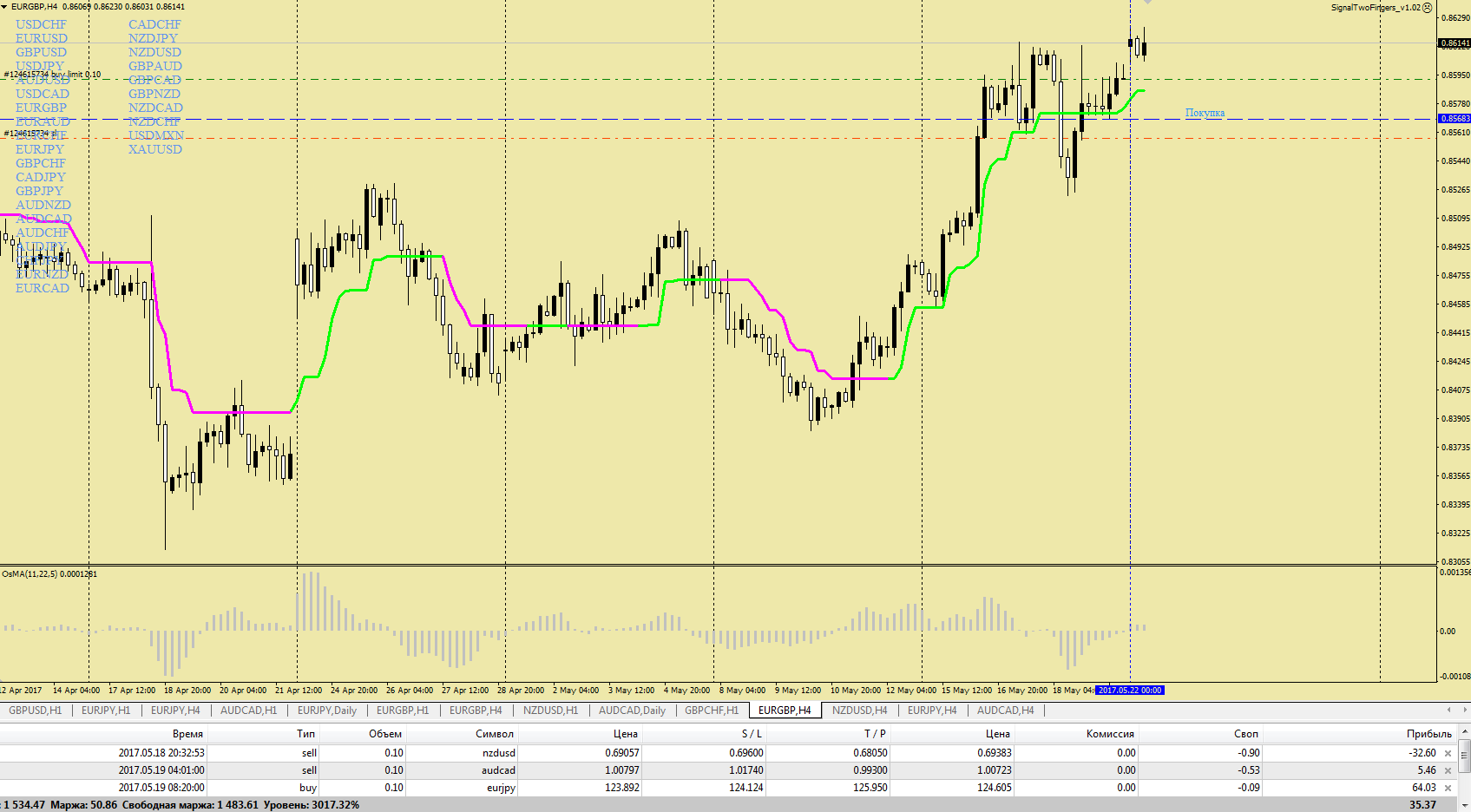Switch to the NZDUSD,H1 chart tab
The height and width of the screenshot is (812, 1471).
550,710
